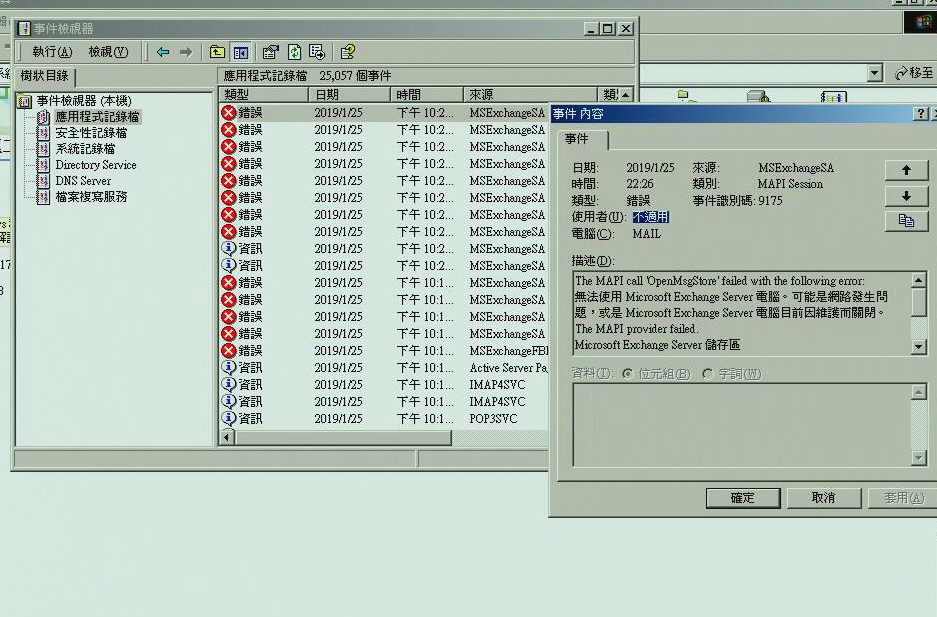Viewport: 937px width, 617px height.
Task: Click up arrow of the data box scrollbar
Action: pos(919,392)
